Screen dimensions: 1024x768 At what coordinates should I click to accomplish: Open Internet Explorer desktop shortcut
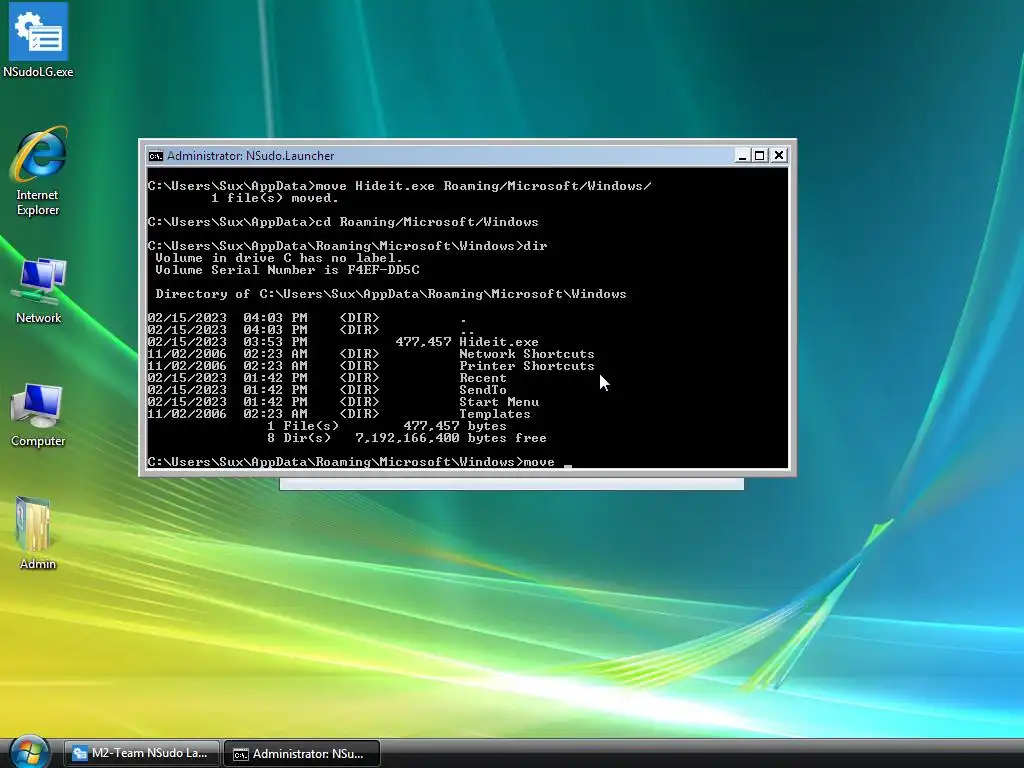point(38,171)
